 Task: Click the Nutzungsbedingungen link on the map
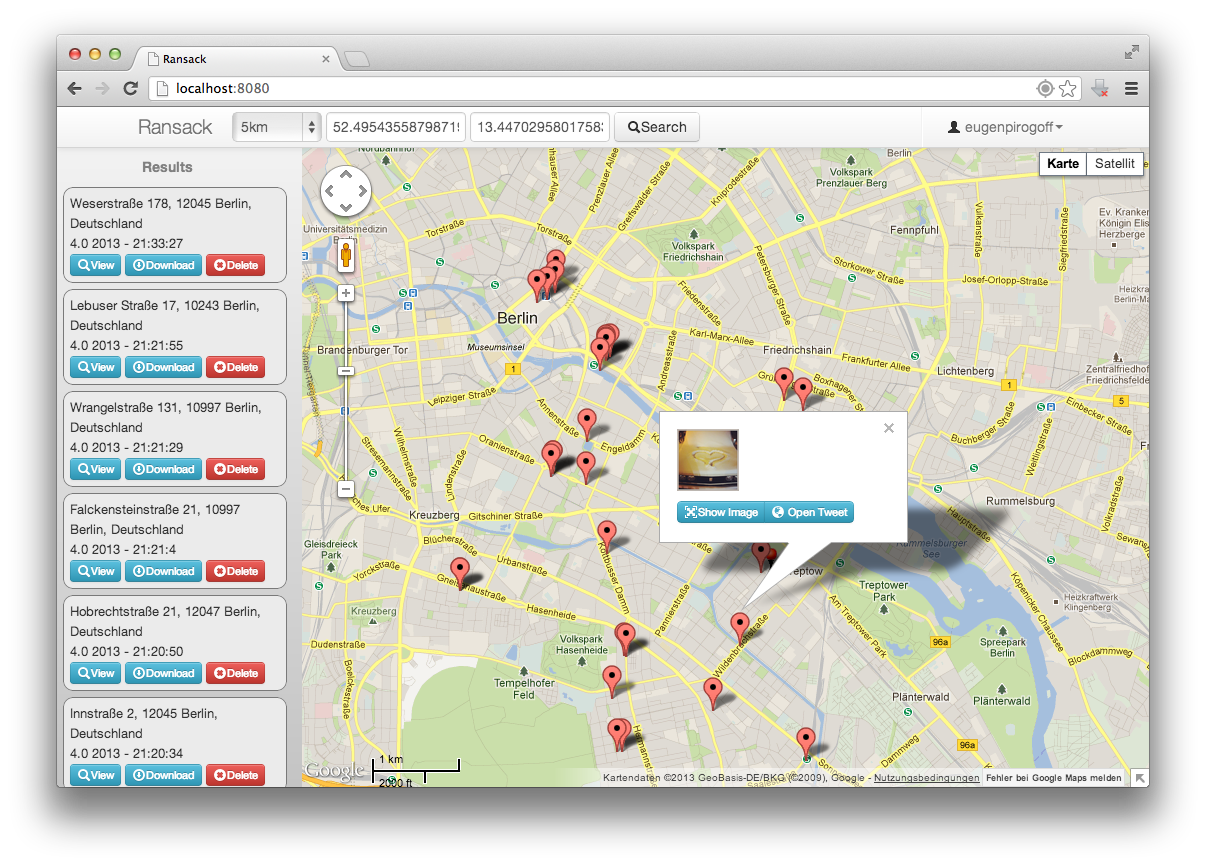click(x=926, y=778)
